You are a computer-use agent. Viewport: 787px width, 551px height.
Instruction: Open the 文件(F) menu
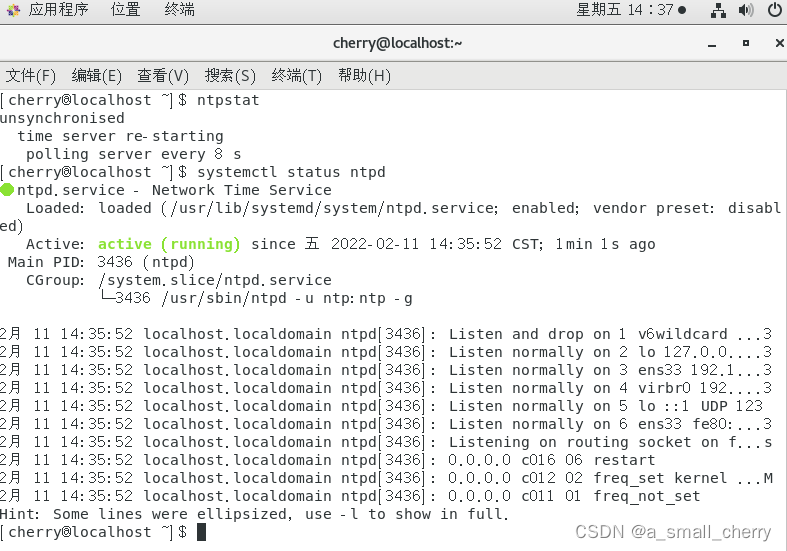tap(31, 76)
